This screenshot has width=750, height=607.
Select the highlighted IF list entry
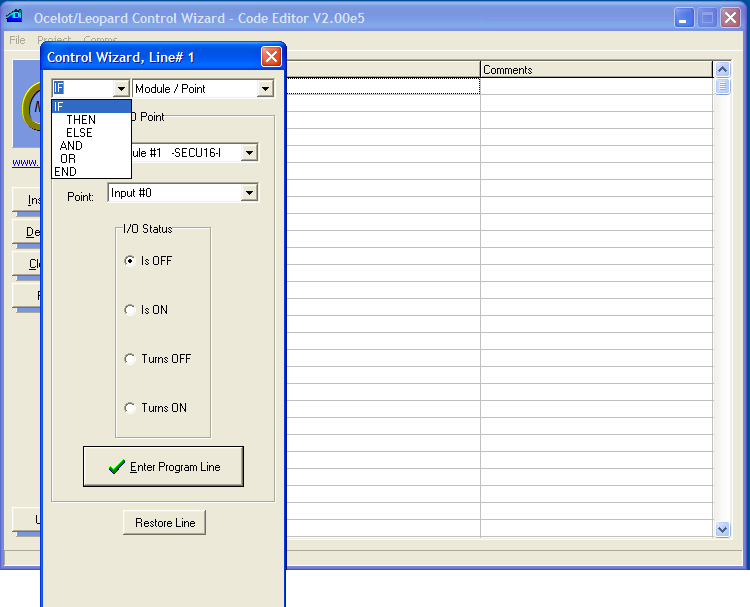click(91, 107)
